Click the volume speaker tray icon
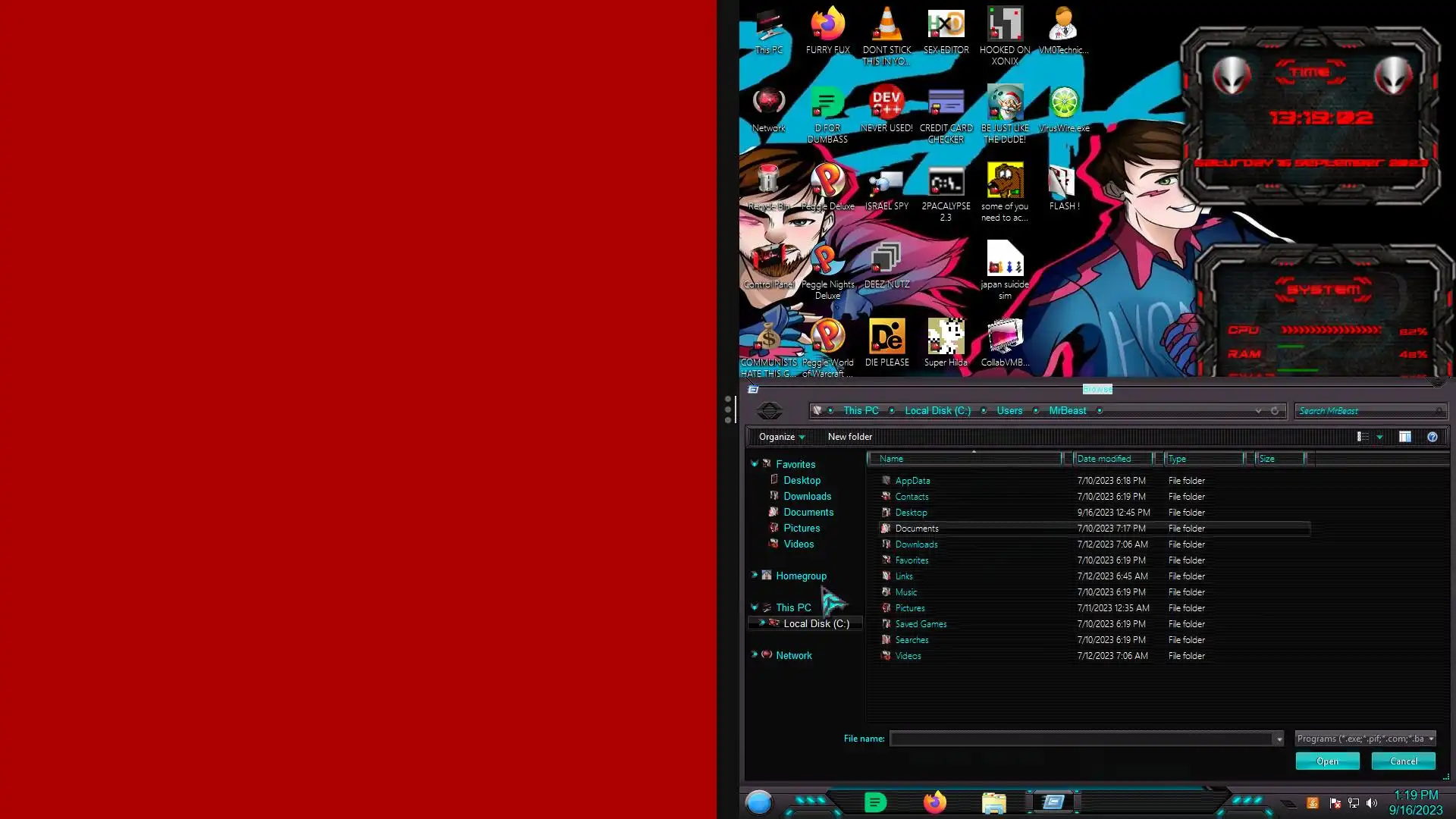 (x=1372, y=803)
